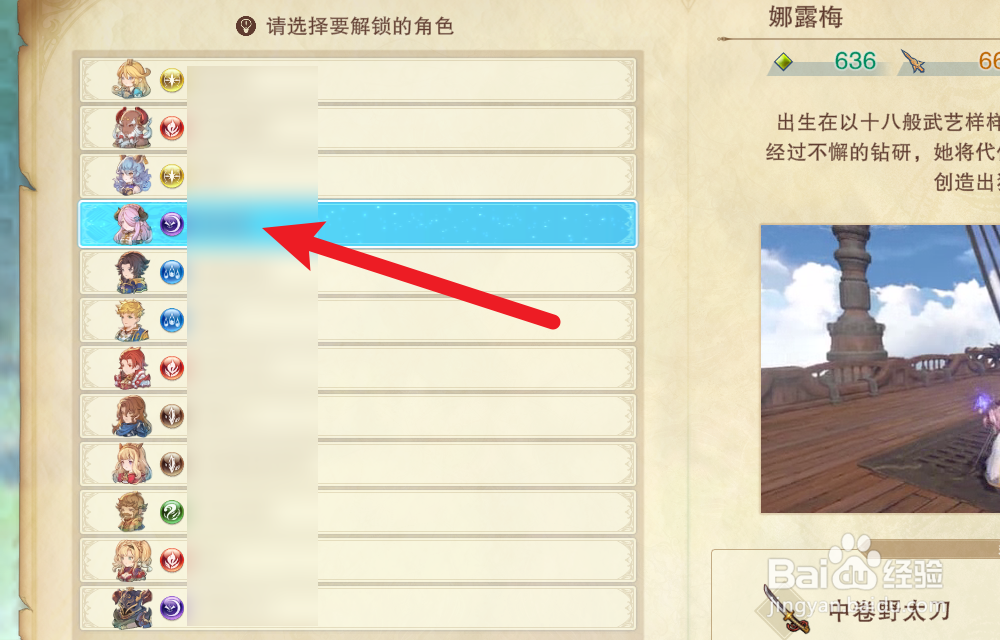Click the 娜露梅 character name heading
The height and width of the screenshot is (640, 1000).
[805, 17]
